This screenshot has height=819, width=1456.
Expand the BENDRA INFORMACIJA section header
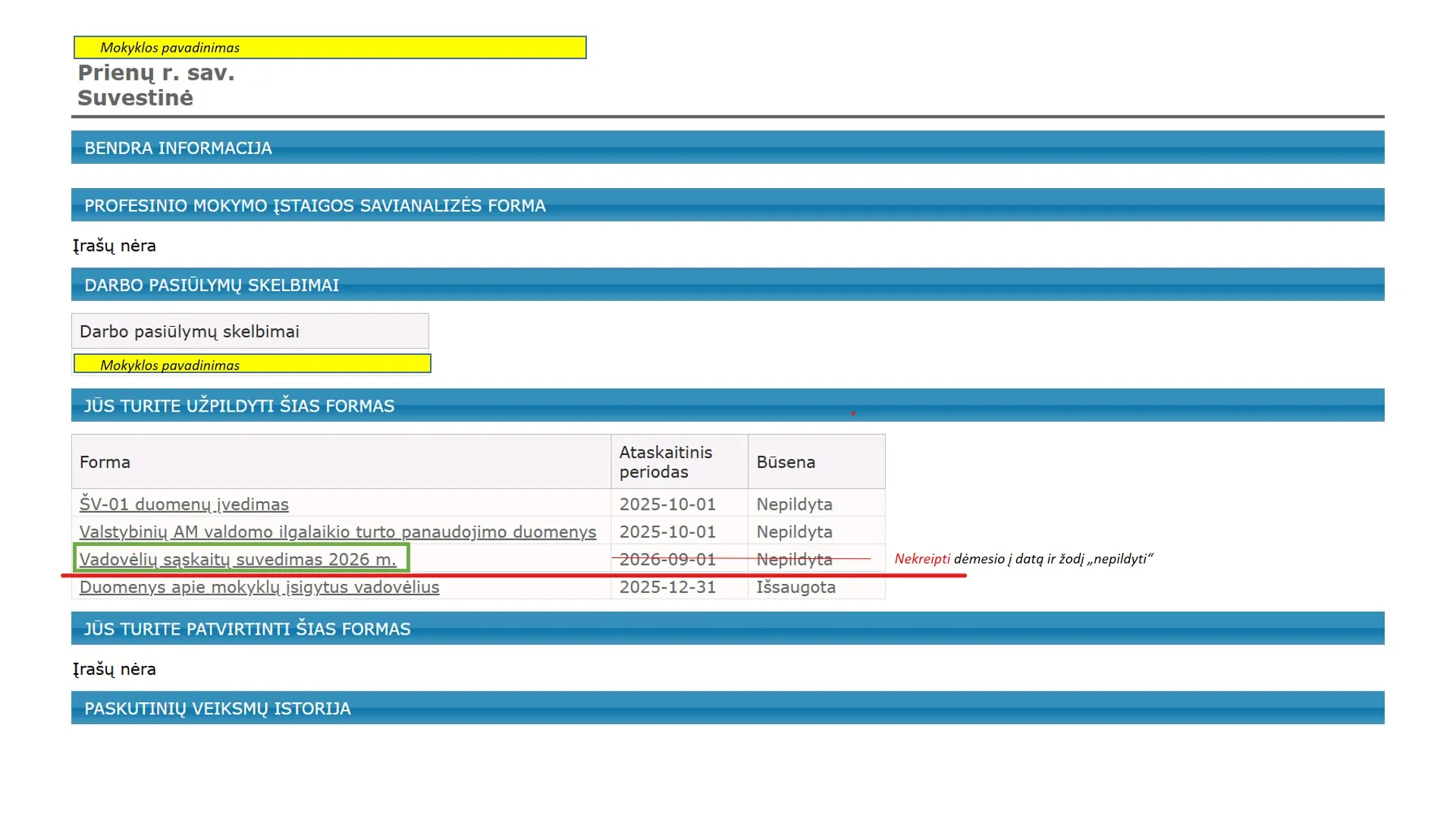point(178,148)
